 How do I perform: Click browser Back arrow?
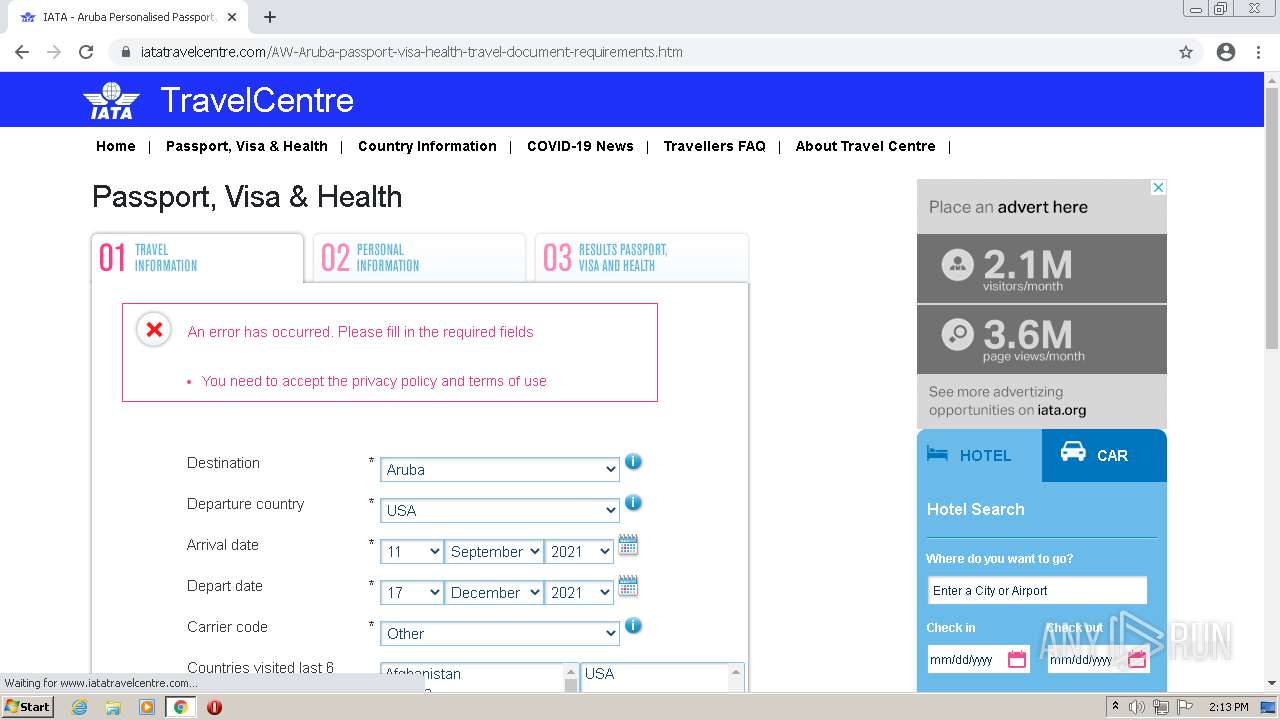pyautogui.click(x=22, y=52)
